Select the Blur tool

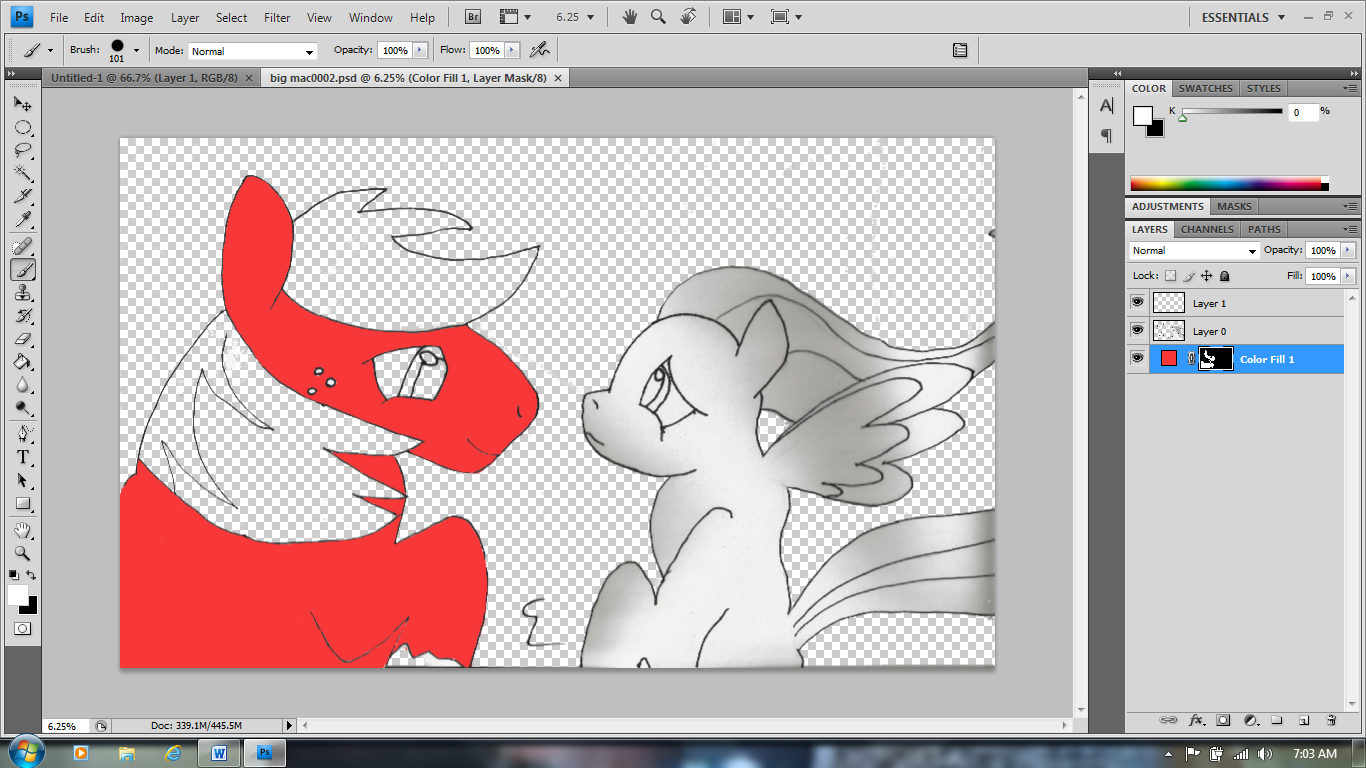click(22, 385)
